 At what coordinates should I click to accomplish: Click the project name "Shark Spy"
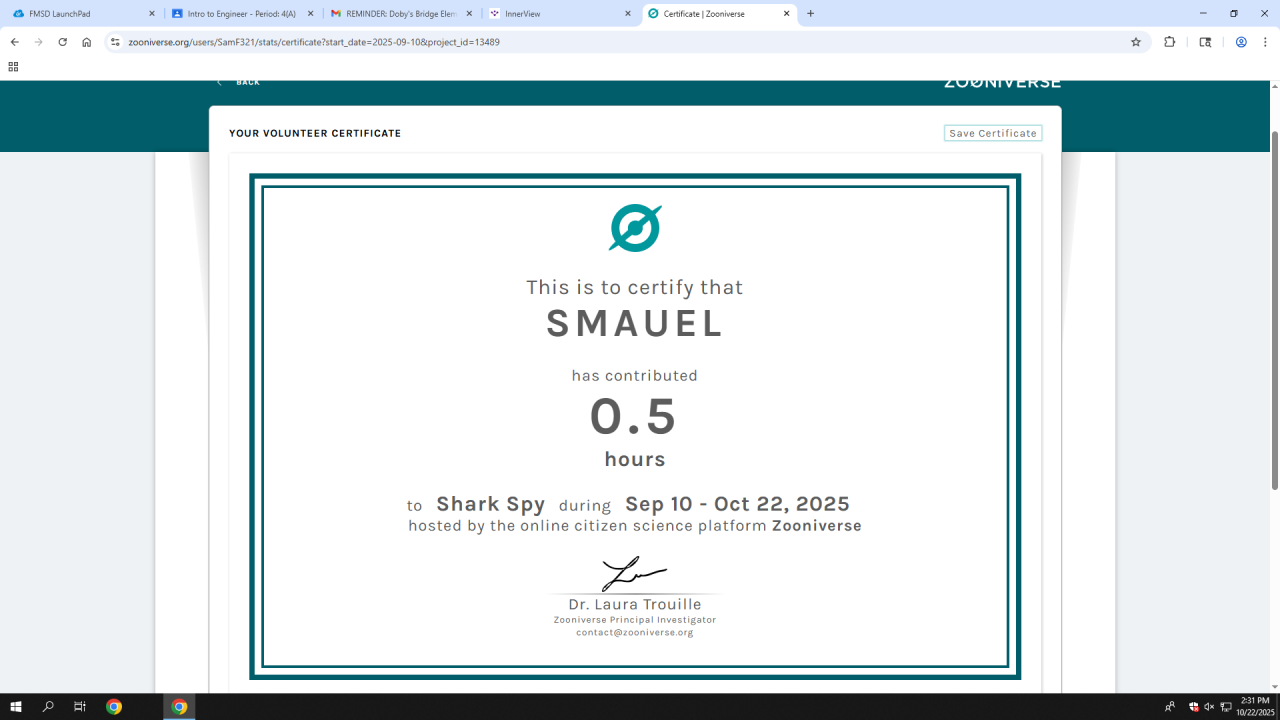click(x=491, y=505)
